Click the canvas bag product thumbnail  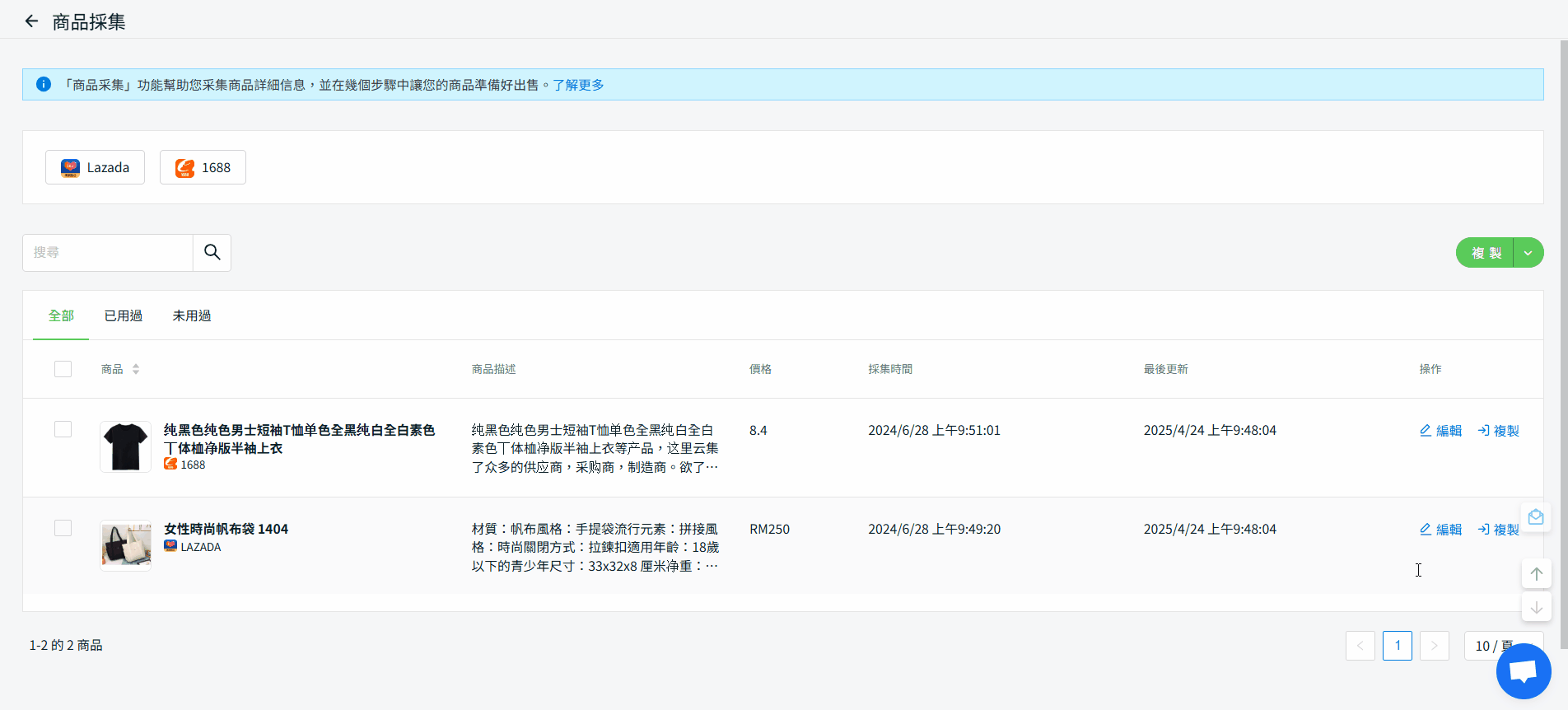pyautogui.click(x=125, y=545)
